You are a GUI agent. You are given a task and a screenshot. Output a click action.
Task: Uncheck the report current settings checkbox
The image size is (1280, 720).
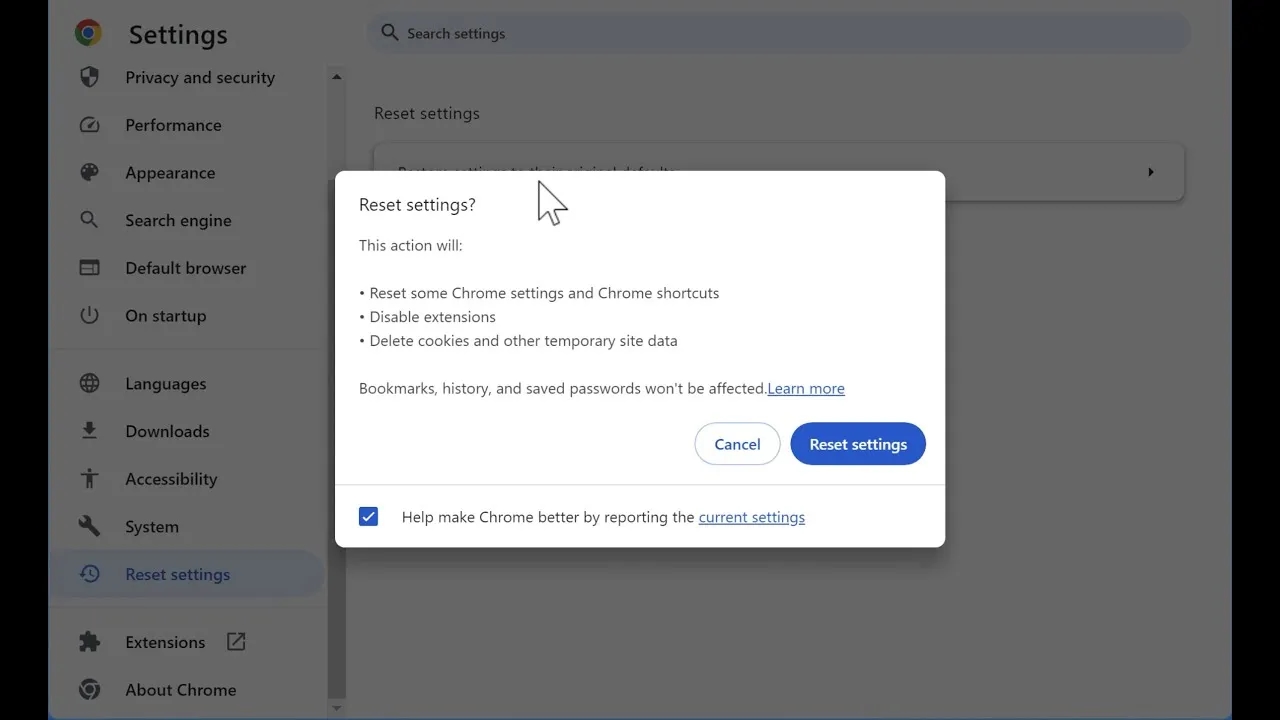[x=368, y=517]
